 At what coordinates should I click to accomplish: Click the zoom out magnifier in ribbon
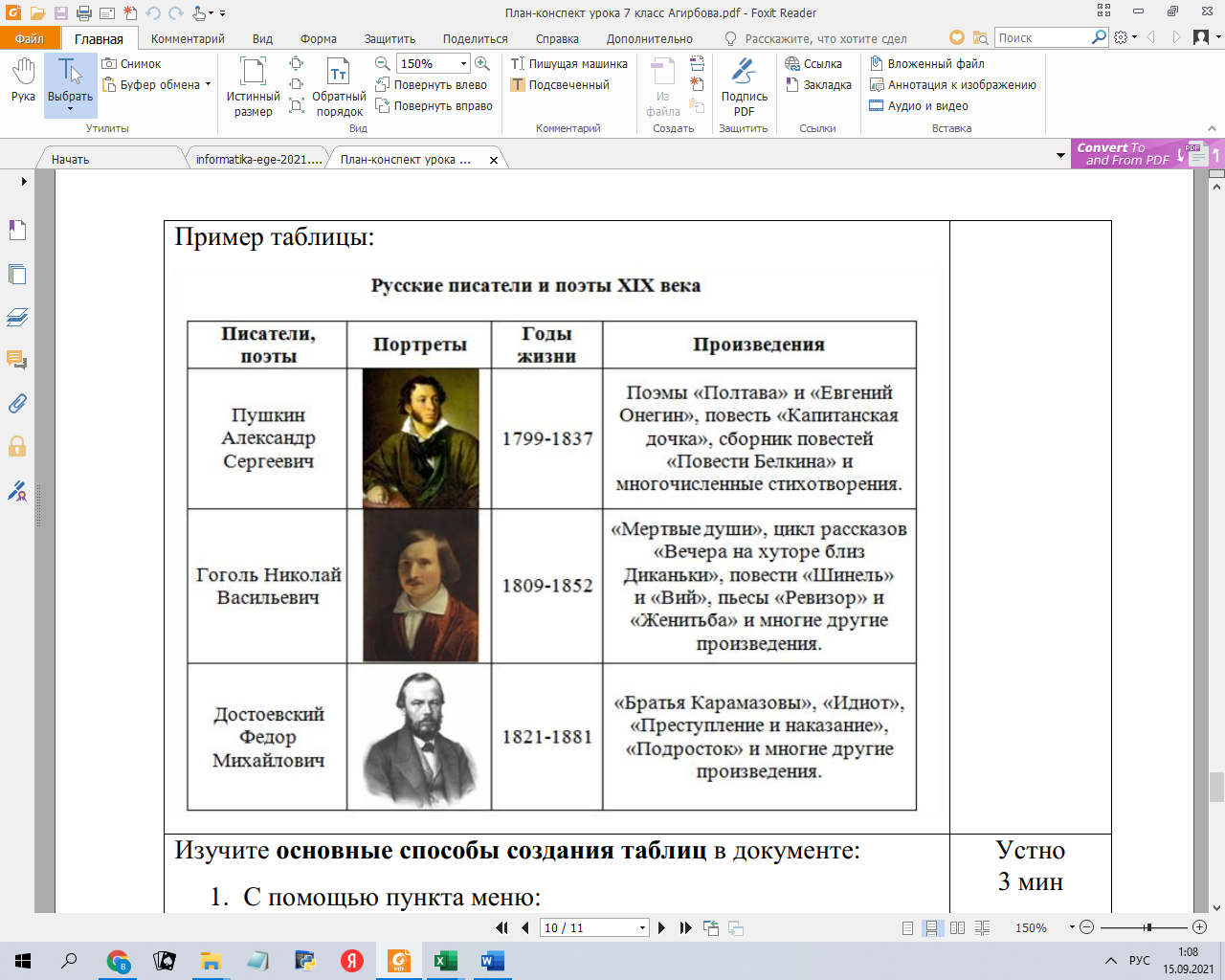pos(382,64)
